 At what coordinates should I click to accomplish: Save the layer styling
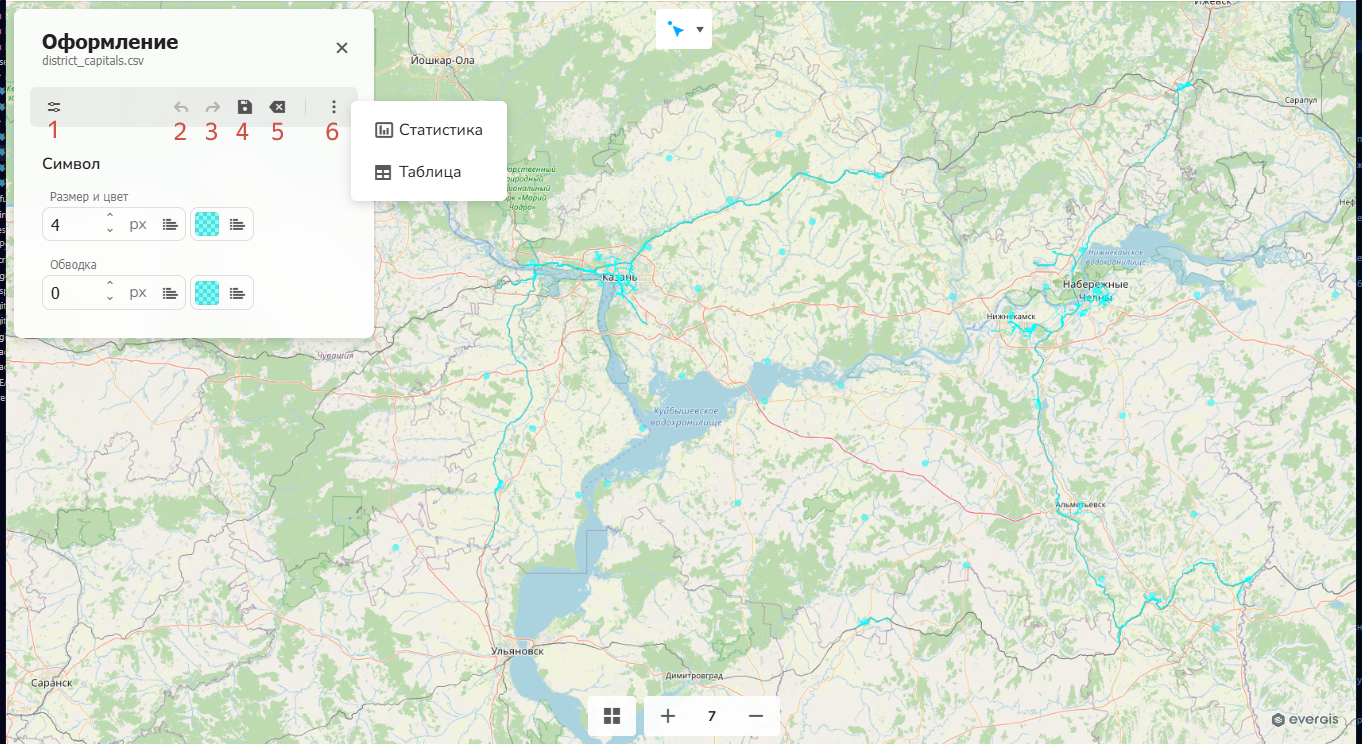(244, 107)
